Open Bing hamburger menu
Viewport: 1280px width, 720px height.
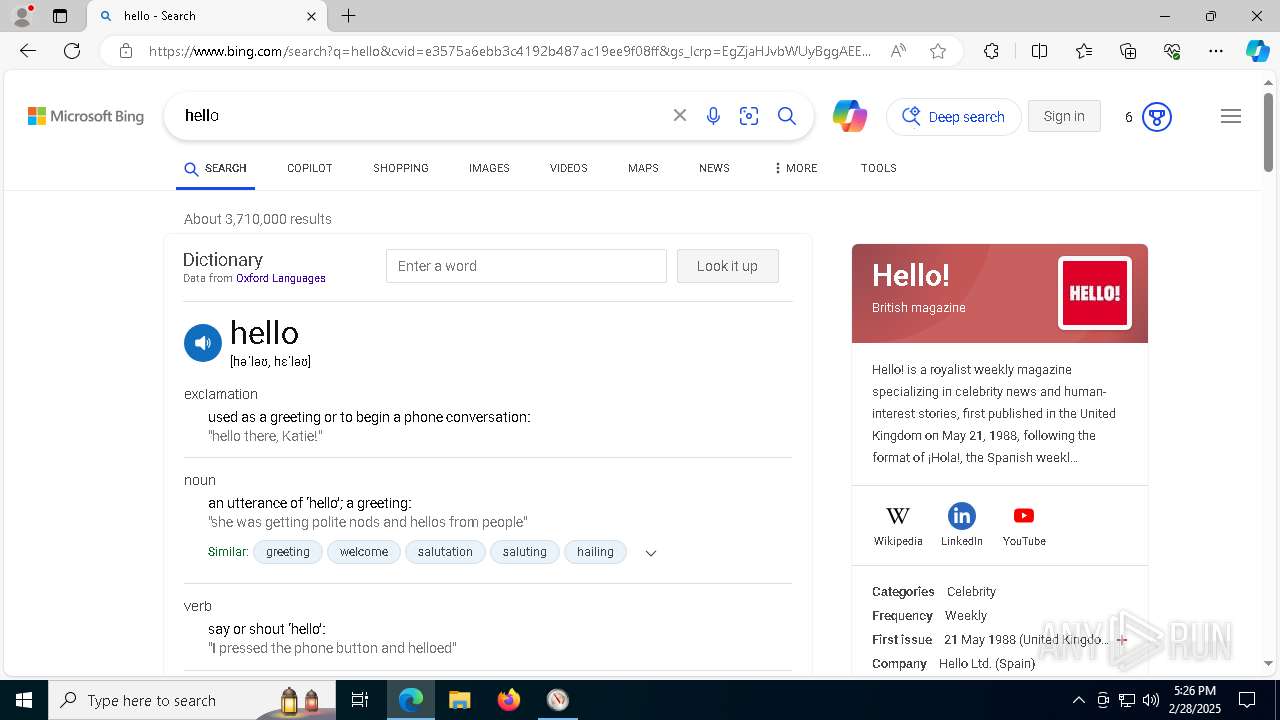click(x=1231, y=116)
